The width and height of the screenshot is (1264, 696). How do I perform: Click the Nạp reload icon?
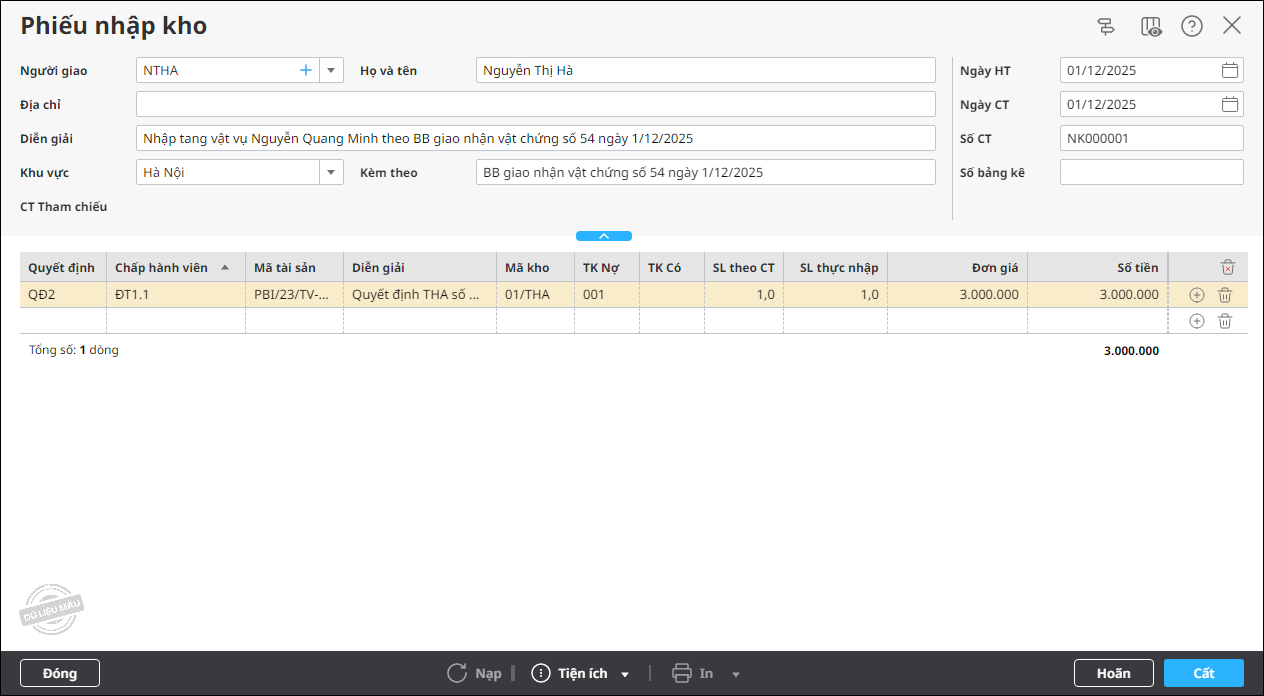tap(457, 673)
